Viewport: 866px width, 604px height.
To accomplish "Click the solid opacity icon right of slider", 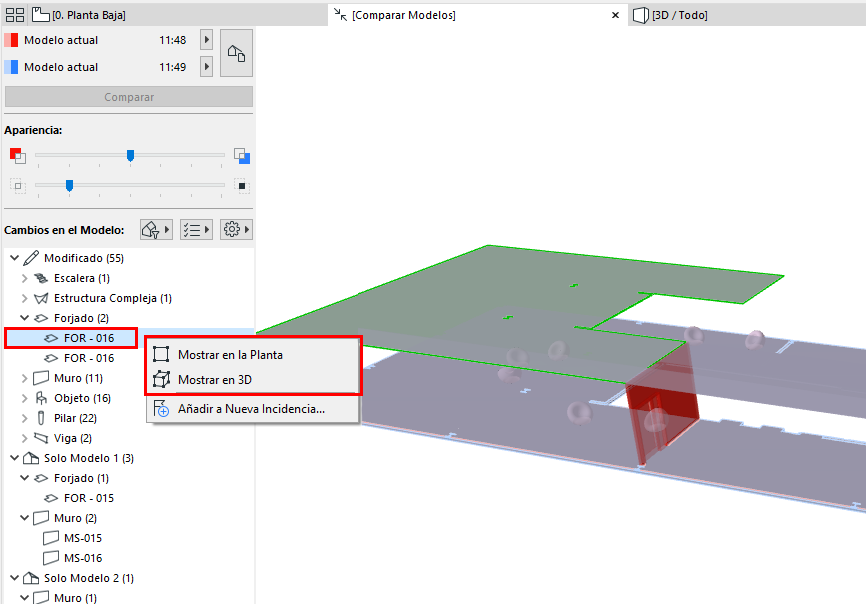I will pos(242,186).
